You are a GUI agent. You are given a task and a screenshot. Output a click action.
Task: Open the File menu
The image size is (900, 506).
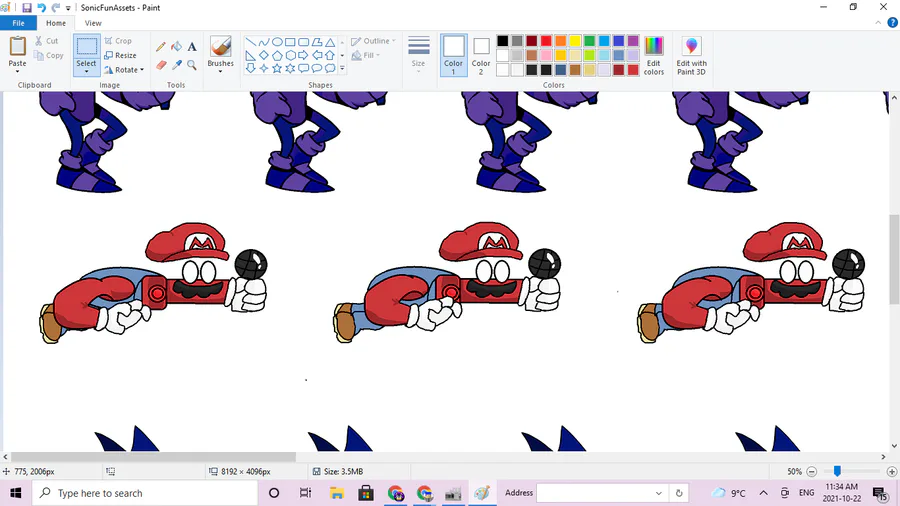pos(18,23)
